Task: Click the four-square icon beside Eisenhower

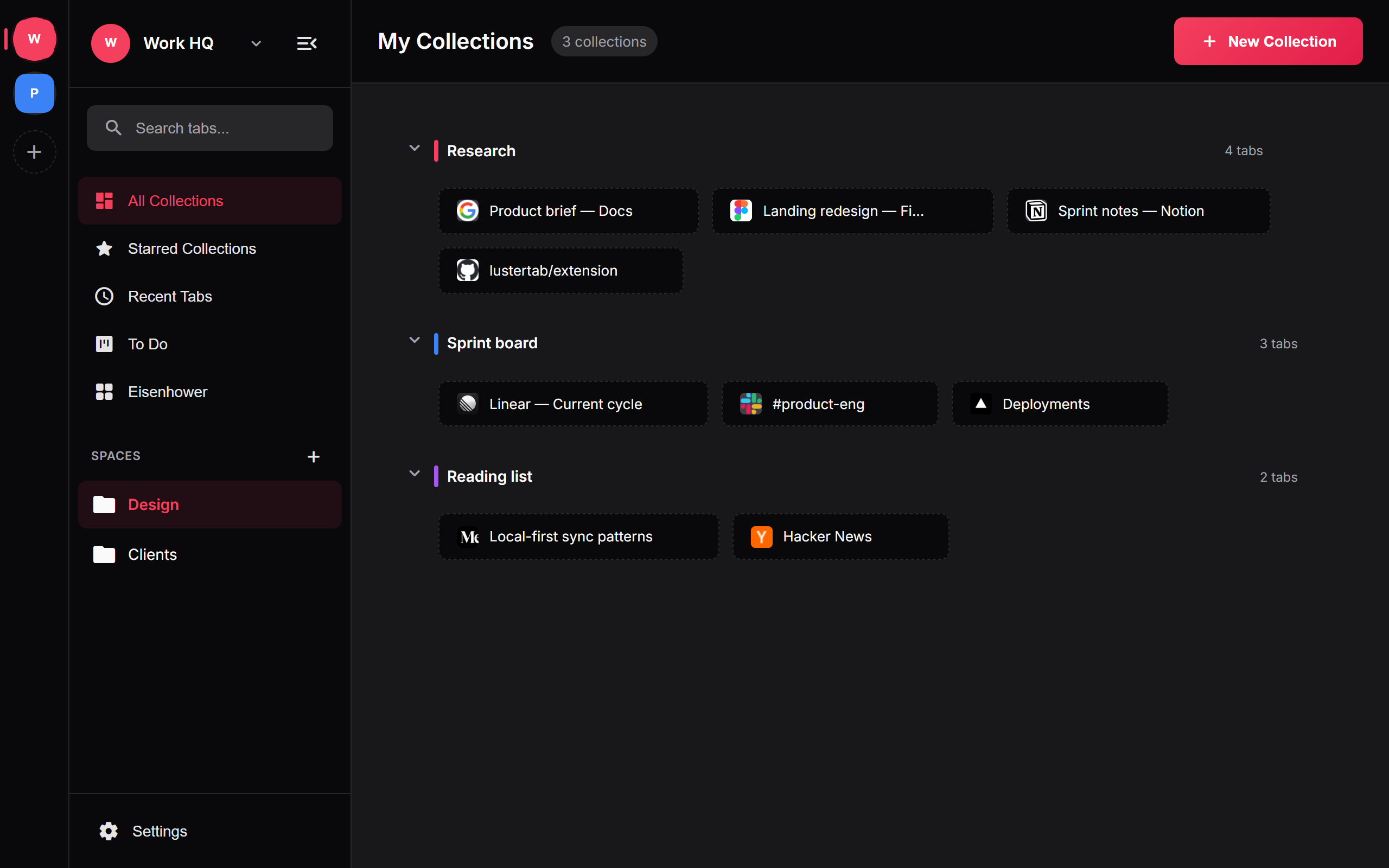Action: click(104, 392)
